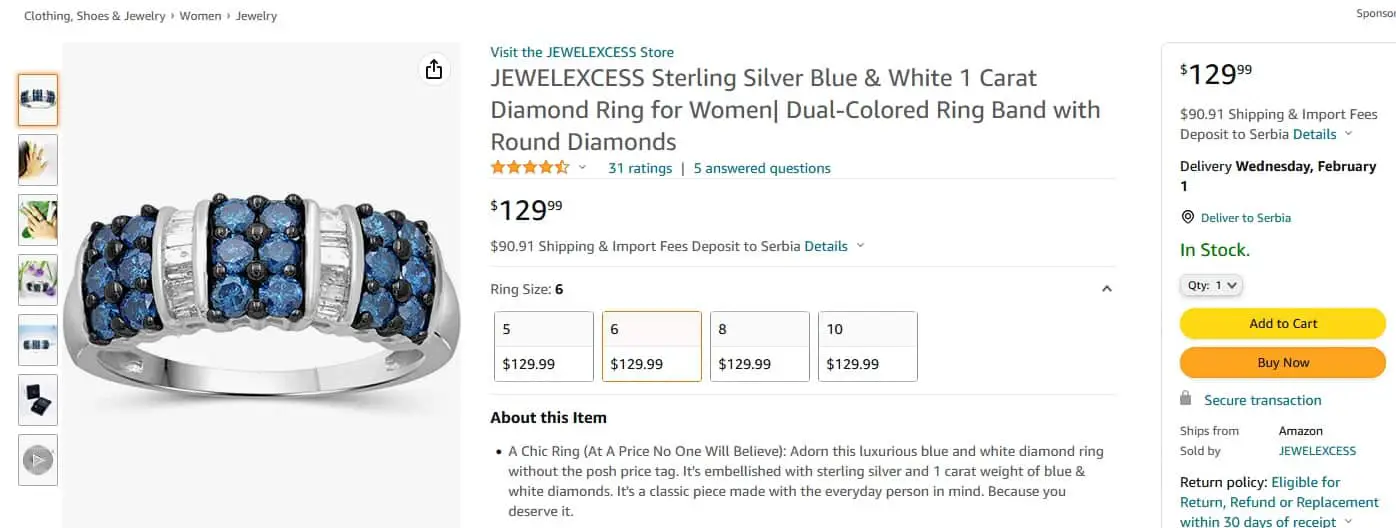
Task: Open the Clothing, Shoes & Jewelry breadcrumb
Action: point(94,16)
